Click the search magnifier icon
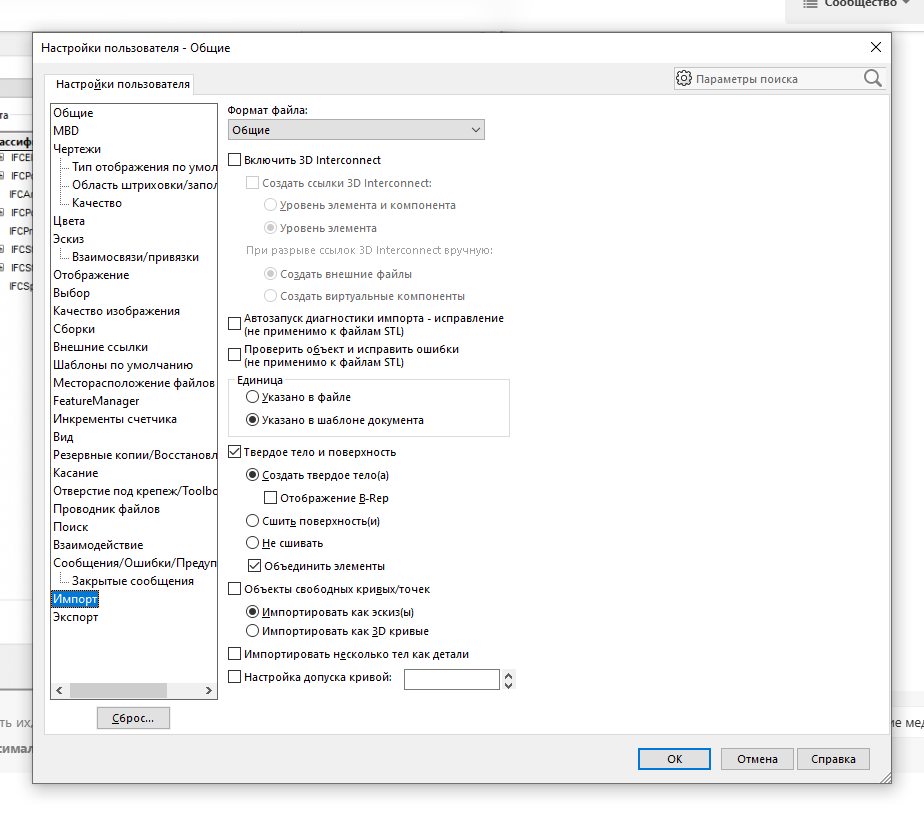 click(x=872, y=78)
